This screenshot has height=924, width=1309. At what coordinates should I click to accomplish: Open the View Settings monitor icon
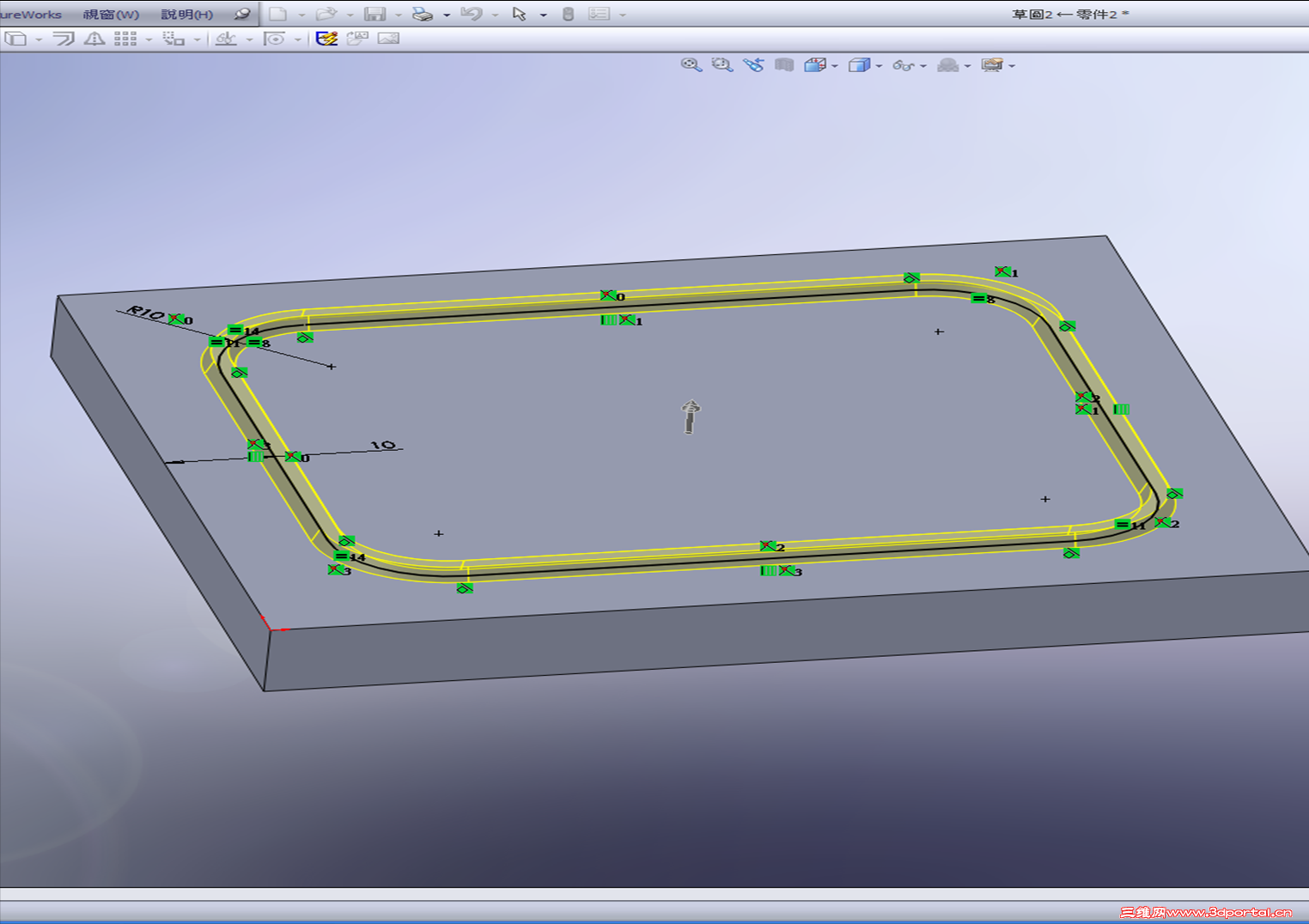tap(992, 65)
